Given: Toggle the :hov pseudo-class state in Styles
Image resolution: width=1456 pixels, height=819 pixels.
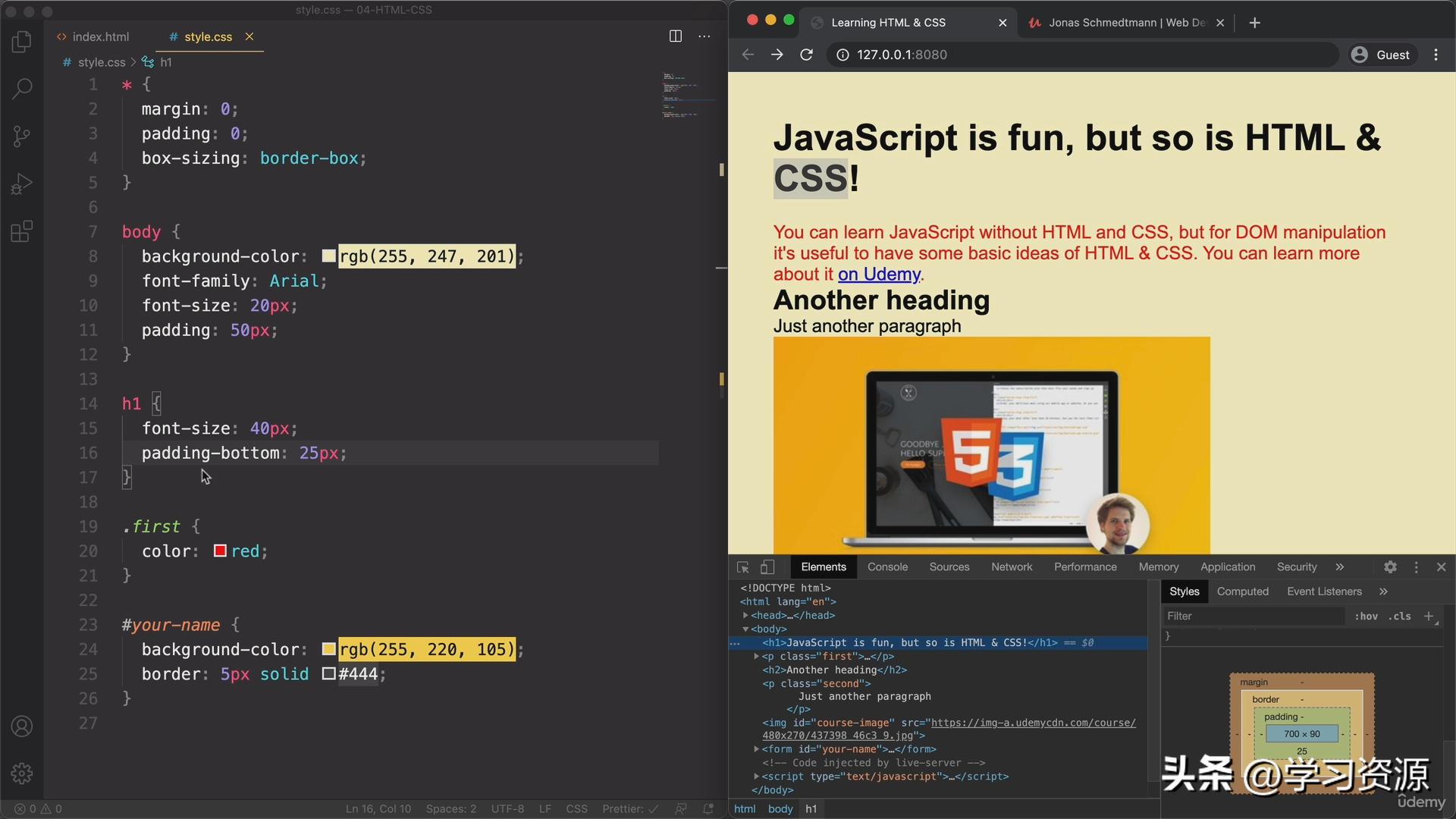Looking at the screenshot, I should 1367,616.
